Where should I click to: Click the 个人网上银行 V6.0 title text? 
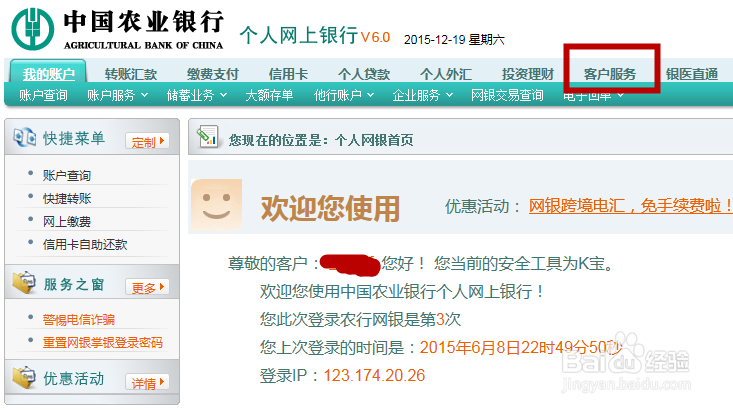315,36
